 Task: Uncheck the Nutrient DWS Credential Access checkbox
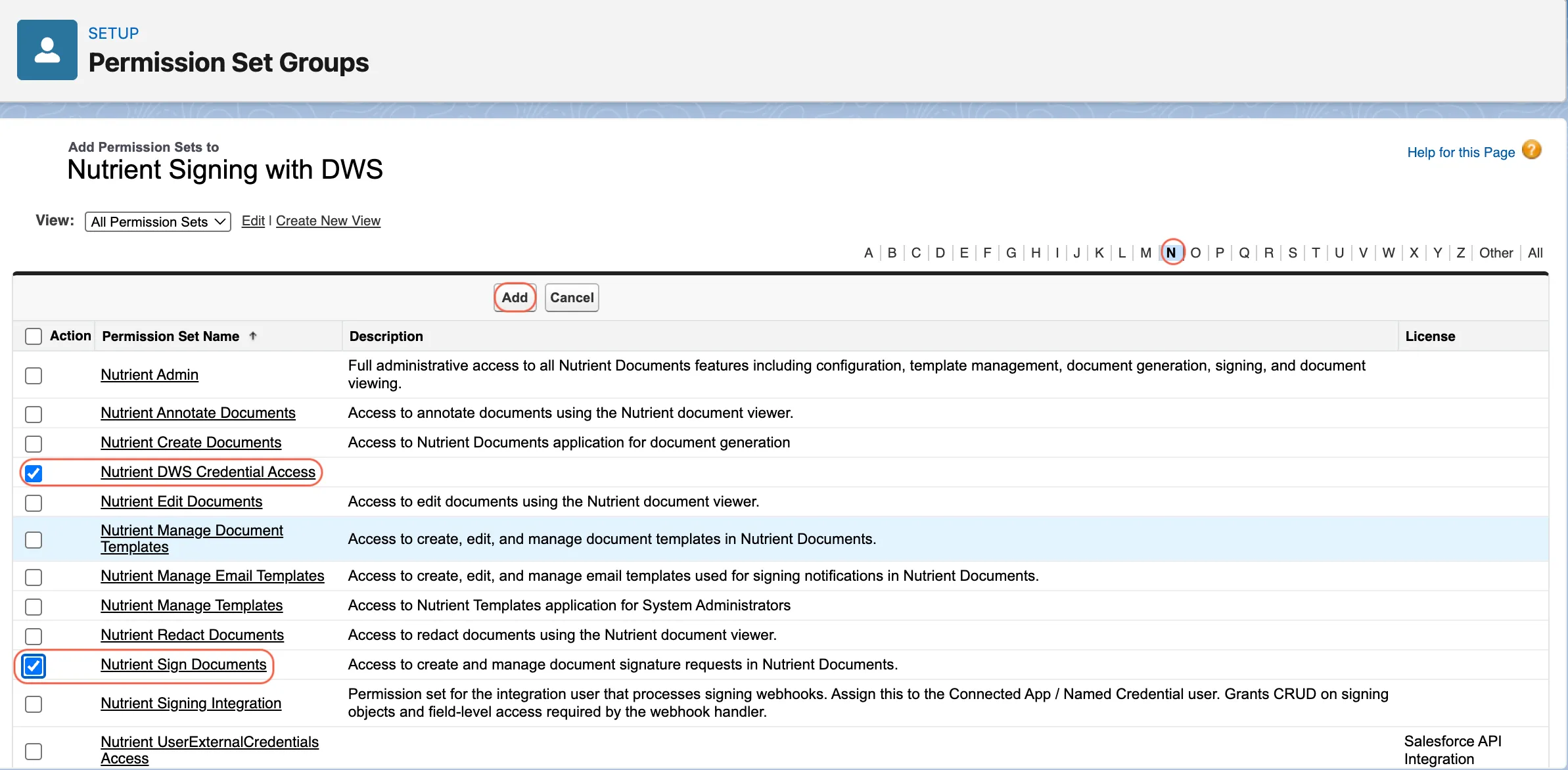[x=34, y=473]
